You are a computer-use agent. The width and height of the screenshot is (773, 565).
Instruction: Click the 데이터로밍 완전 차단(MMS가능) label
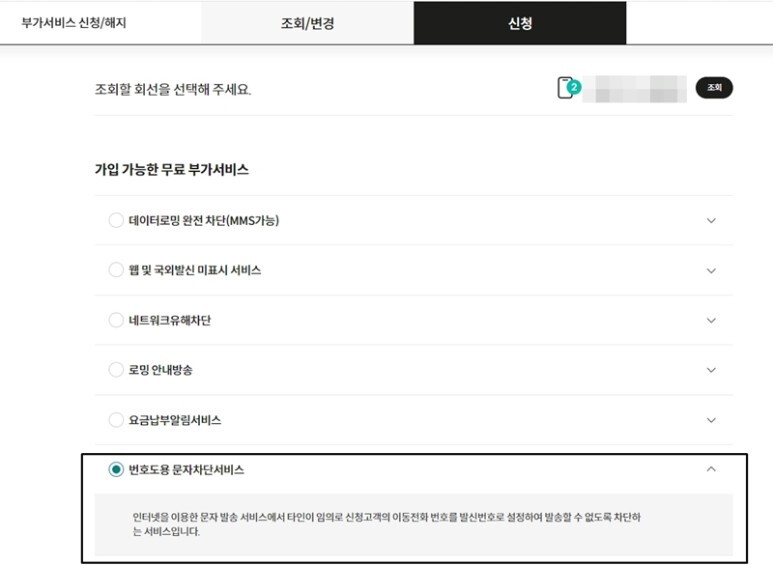coord(204,220)
